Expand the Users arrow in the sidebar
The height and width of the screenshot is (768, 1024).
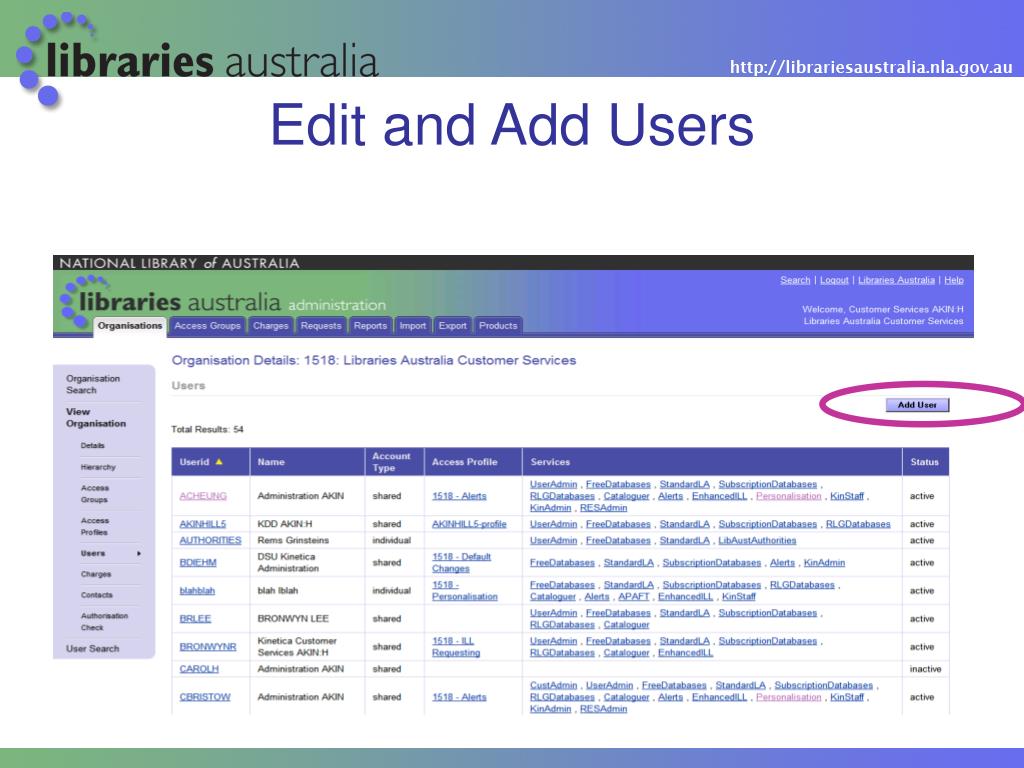point(139,554)
